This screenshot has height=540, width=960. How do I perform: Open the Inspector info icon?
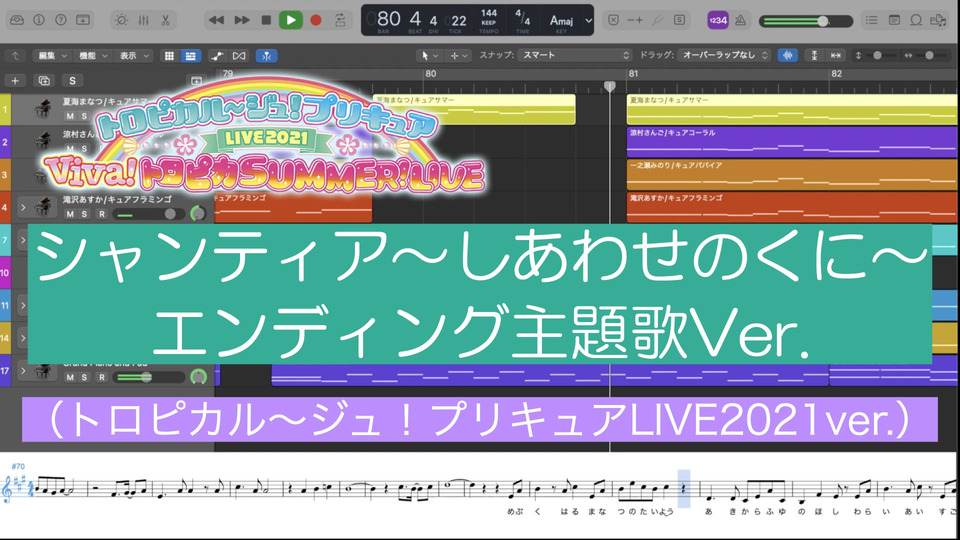click(x=39, y=20)
